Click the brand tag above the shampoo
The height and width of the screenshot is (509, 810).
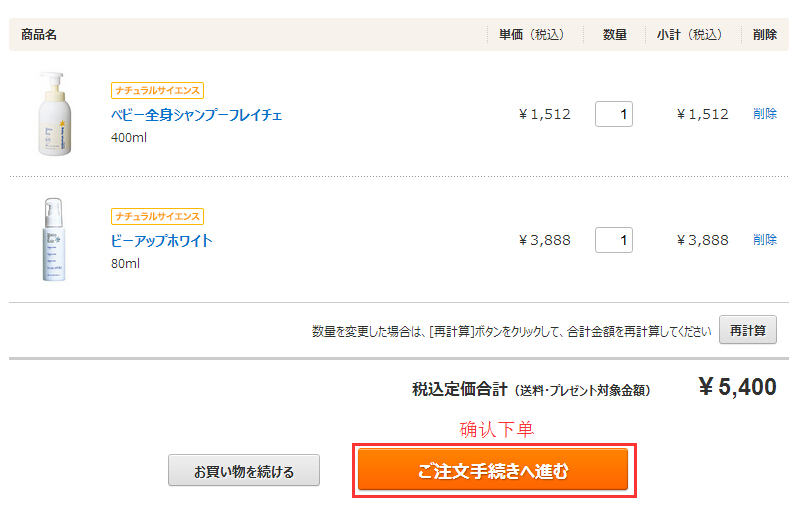pyautogui.click(x=157, y=90)
